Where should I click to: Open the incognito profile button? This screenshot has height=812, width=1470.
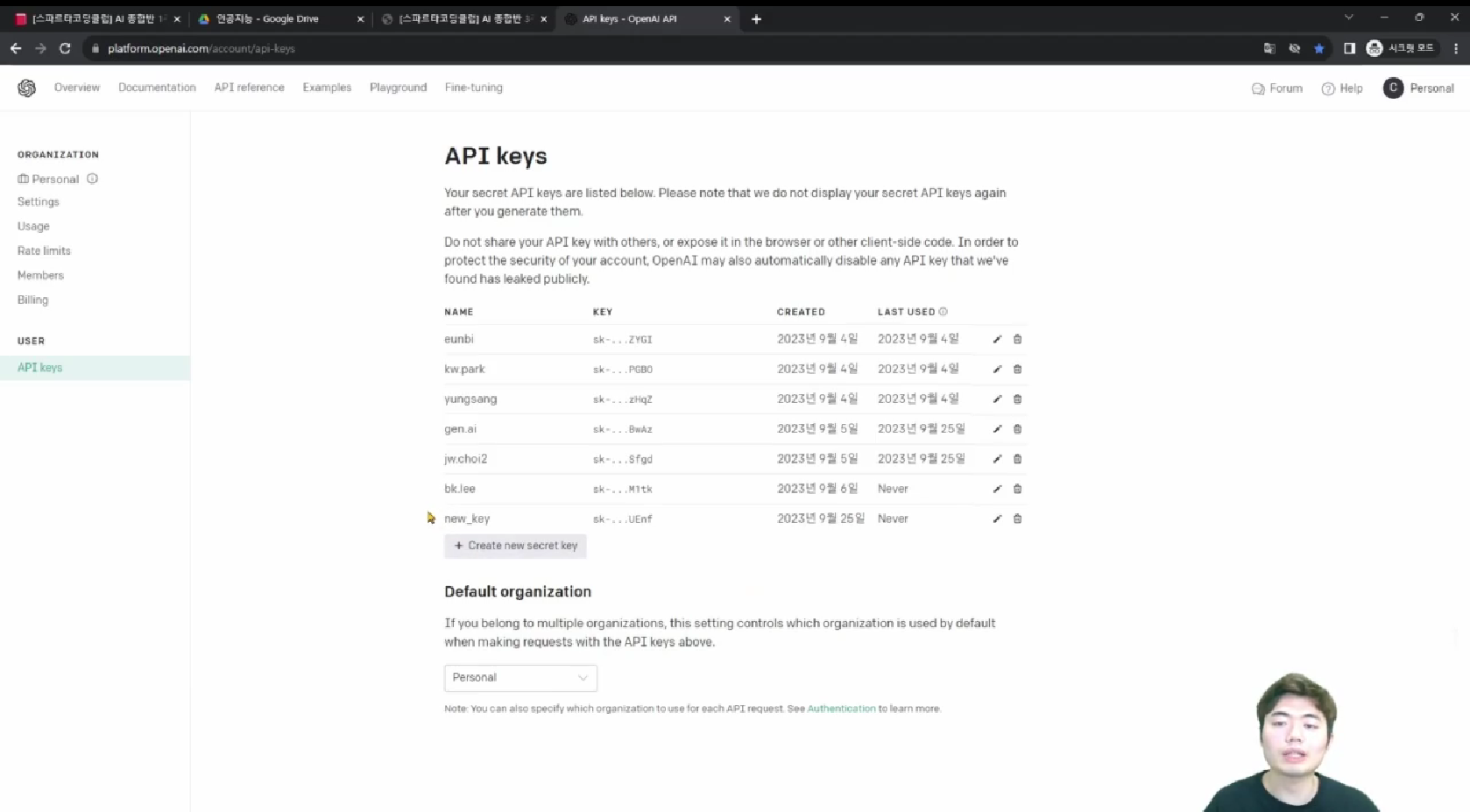pyautogui.click(x=1401, y=48)
